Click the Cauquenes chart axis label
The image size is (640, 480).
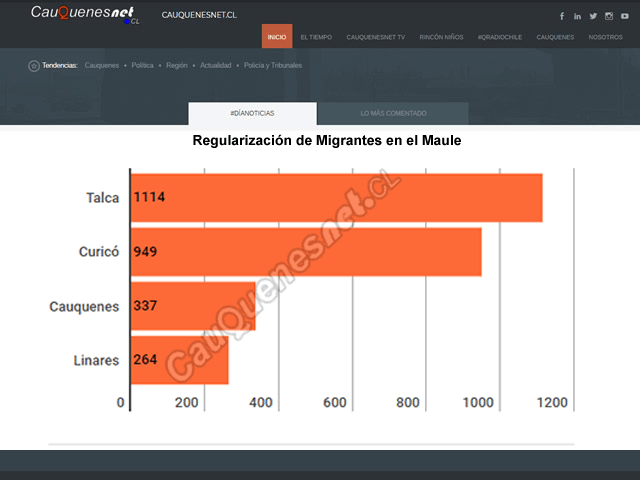[84, 307]
